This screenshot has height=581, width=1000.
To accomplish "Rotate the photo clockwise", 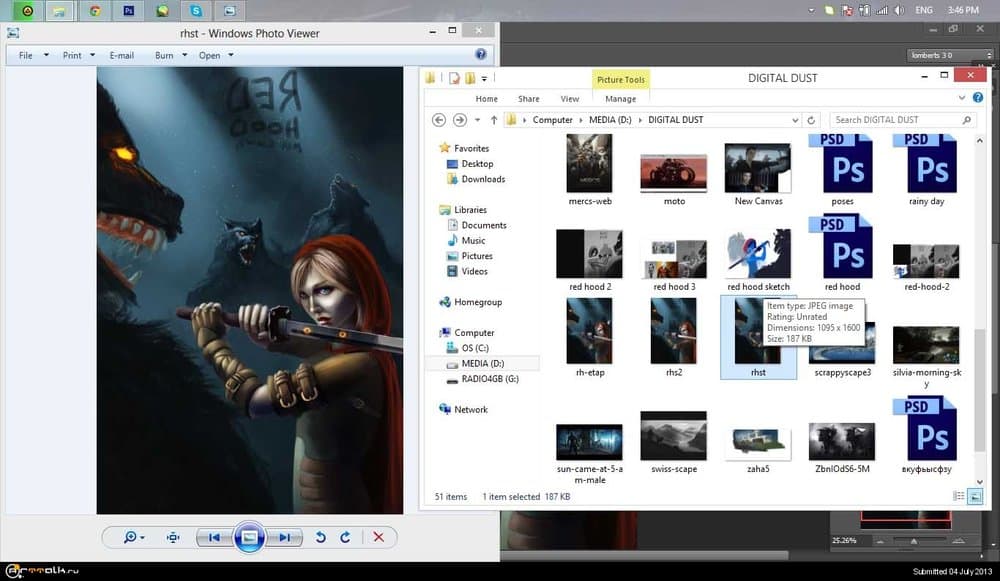I will (x=346, y=538).
